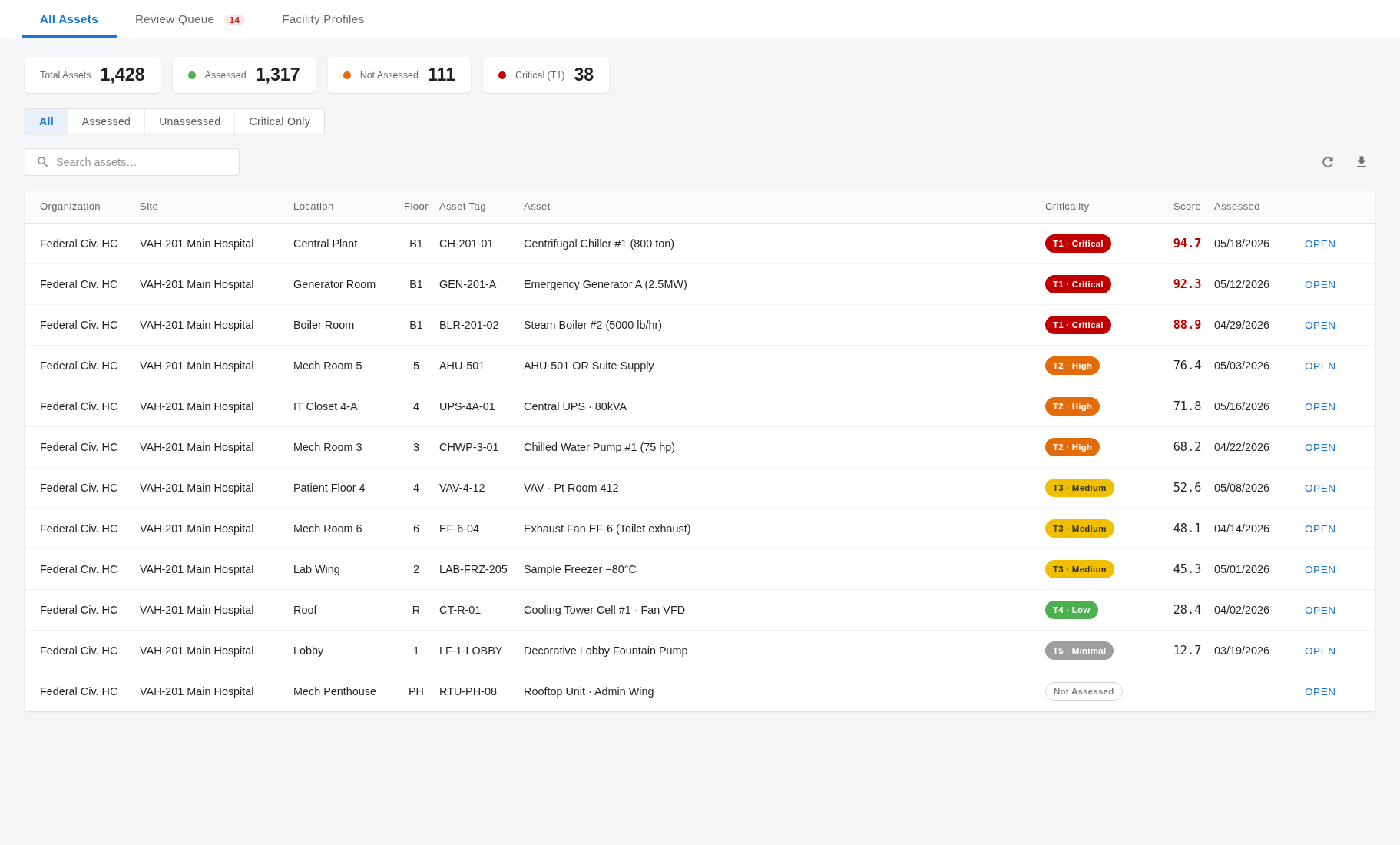Open Cooling Tower Cell #1 row
1400x845 pixels.
[x=1320, y=610]
